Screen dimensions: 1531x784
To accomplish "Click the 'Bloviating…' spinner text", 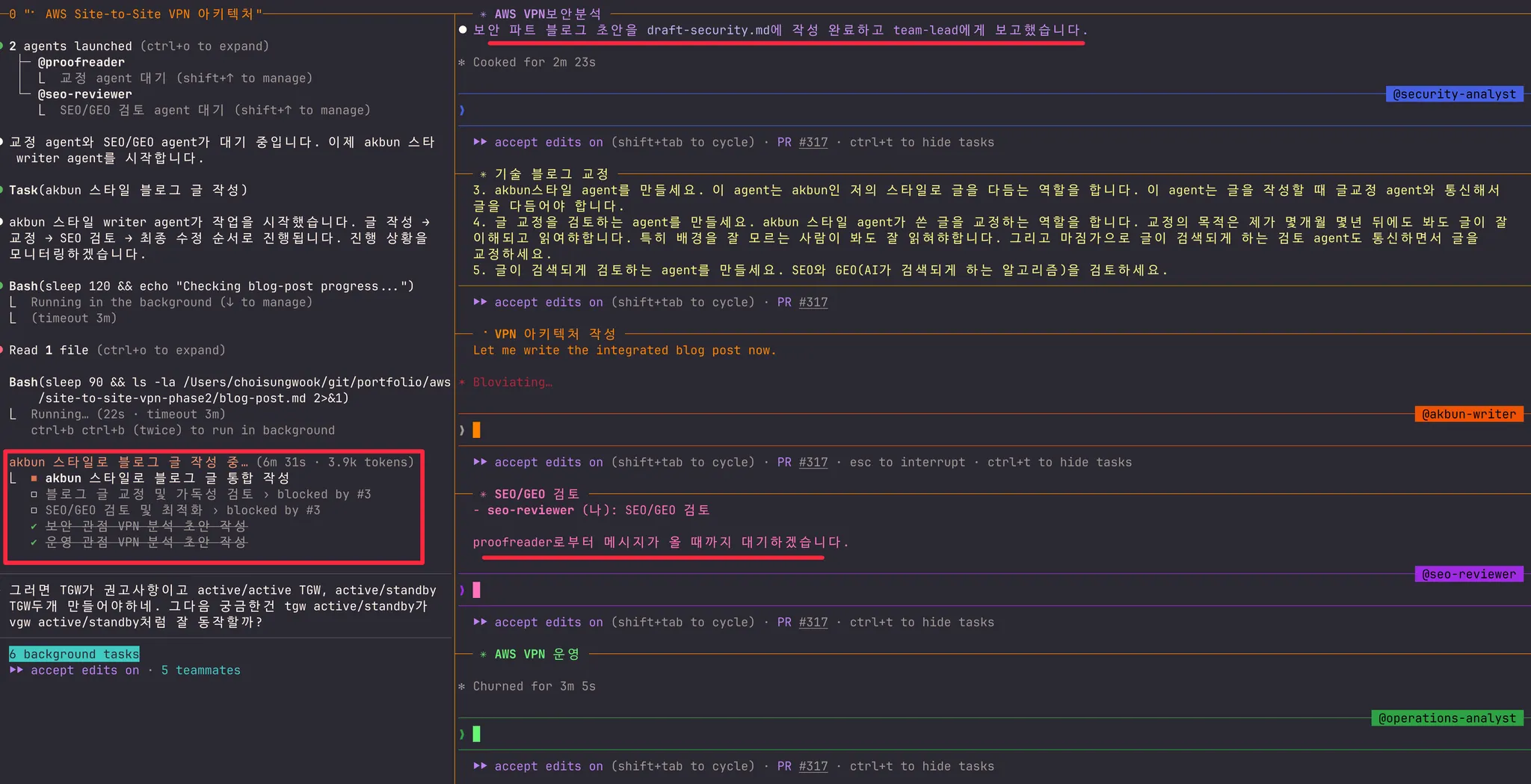I will 513,383.
